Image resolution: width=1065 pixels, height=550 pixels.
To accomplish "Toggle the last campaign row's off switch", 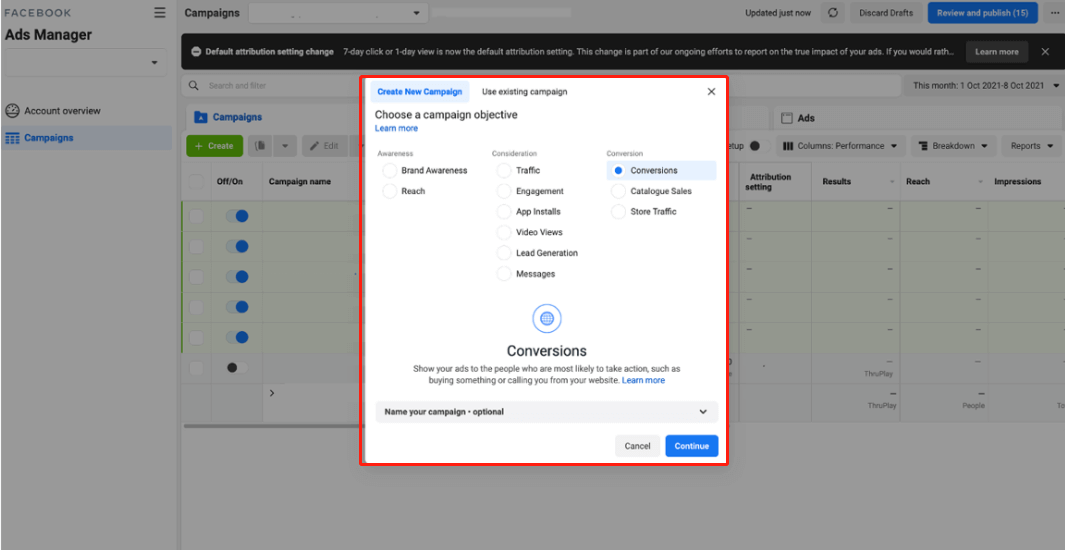I will (x=237, y=367).
